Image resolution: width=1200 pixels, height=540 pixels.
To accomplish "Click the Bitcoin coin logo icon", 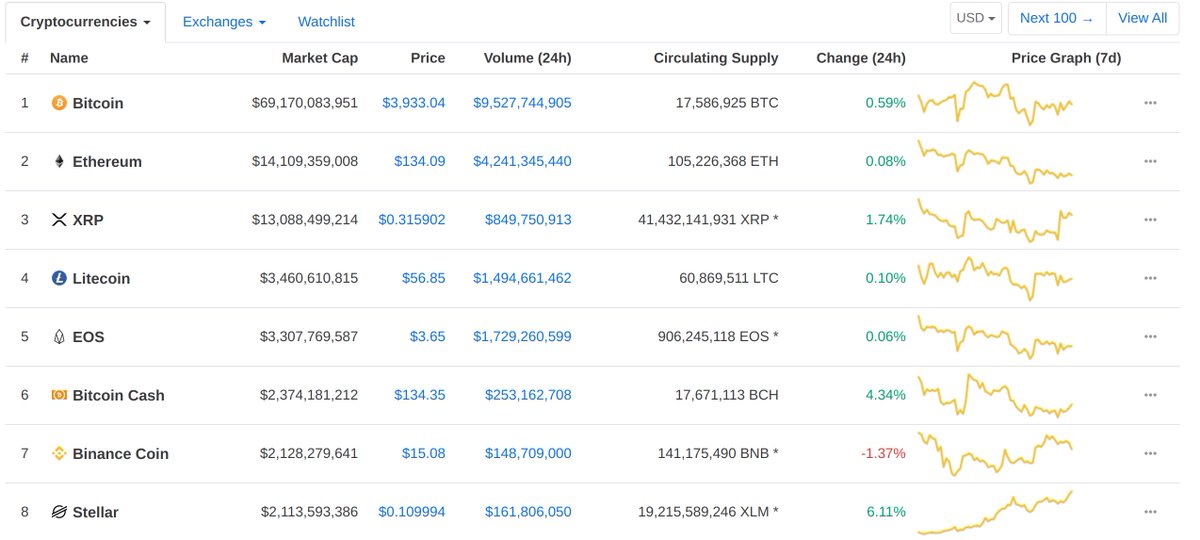I will [x=59, y=103].
